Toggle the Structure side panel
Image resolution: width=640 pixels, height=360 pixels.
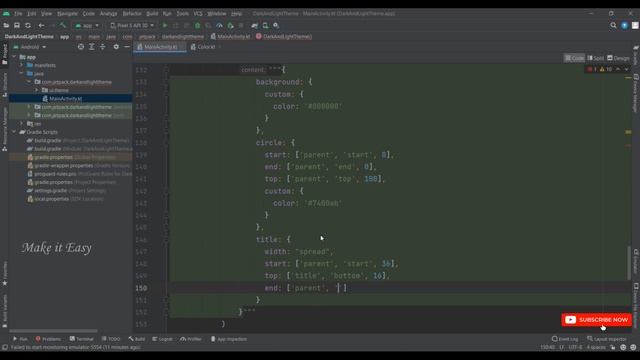pos(4,85)
